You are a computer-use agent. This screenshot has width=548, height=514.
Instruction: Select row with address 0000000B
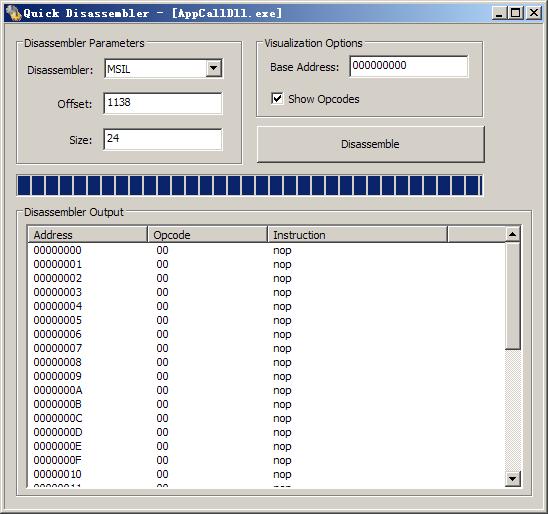pos(266,404)
